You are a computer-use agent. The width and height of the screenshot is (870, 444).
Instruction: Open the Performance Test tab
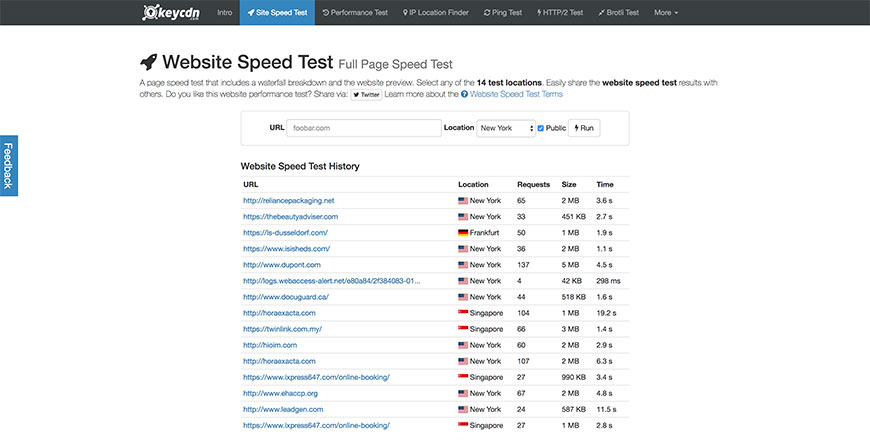click(x=355, y=13)
